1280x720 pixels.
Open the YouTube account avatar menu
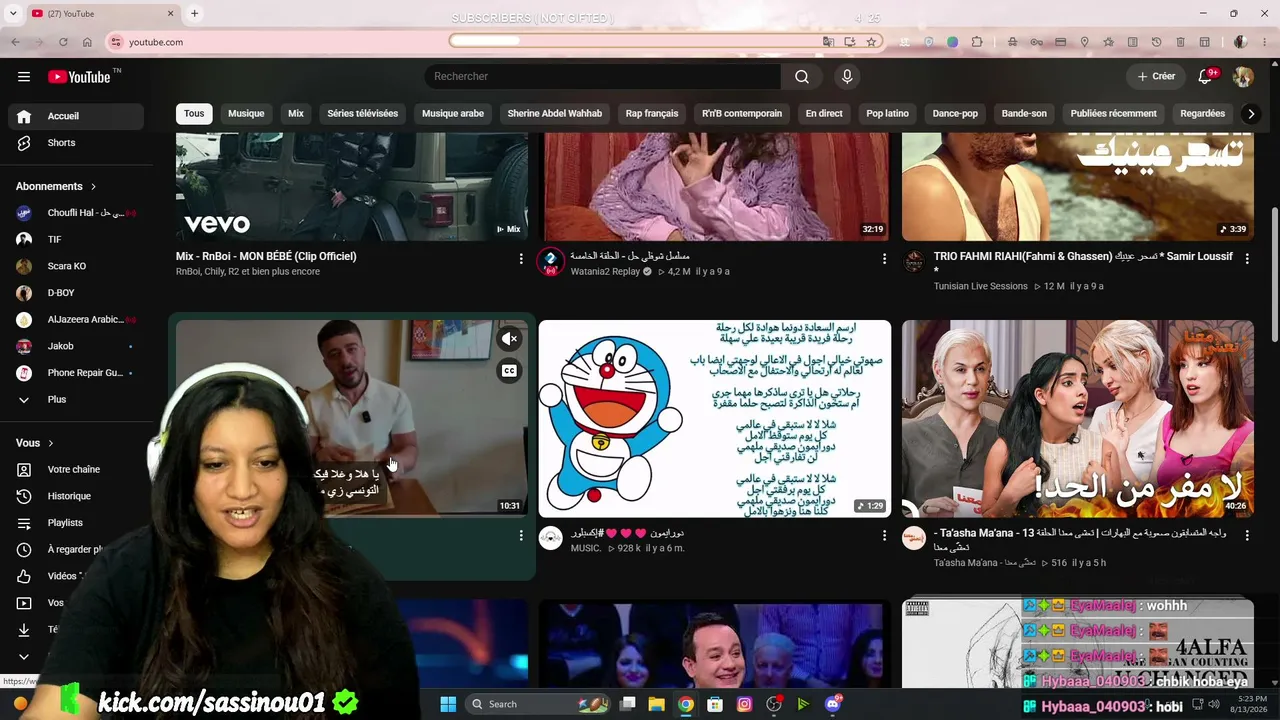[1243, 77]
